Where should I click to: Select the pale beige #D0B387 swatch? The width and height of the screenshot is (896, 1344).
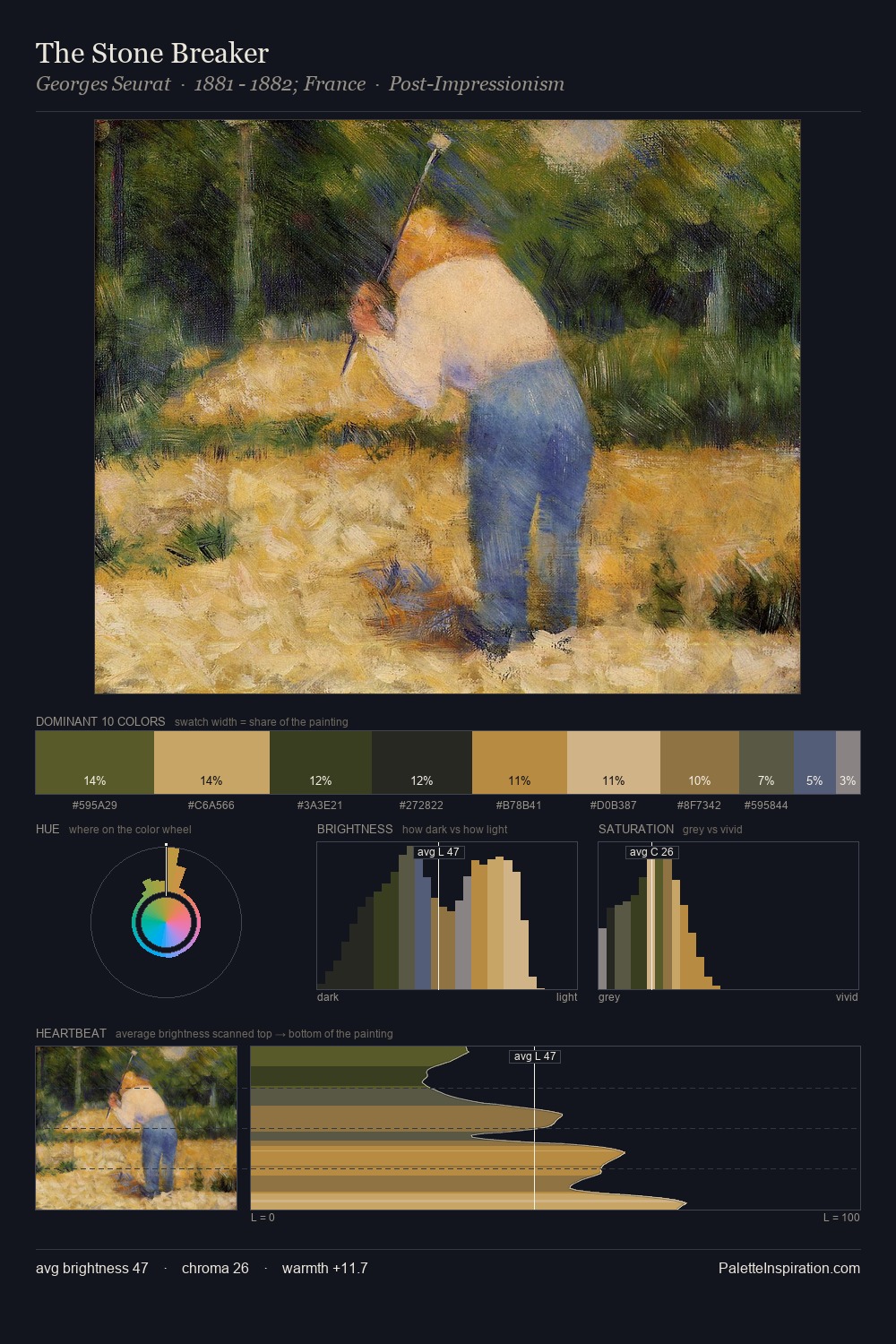[614, 762]
